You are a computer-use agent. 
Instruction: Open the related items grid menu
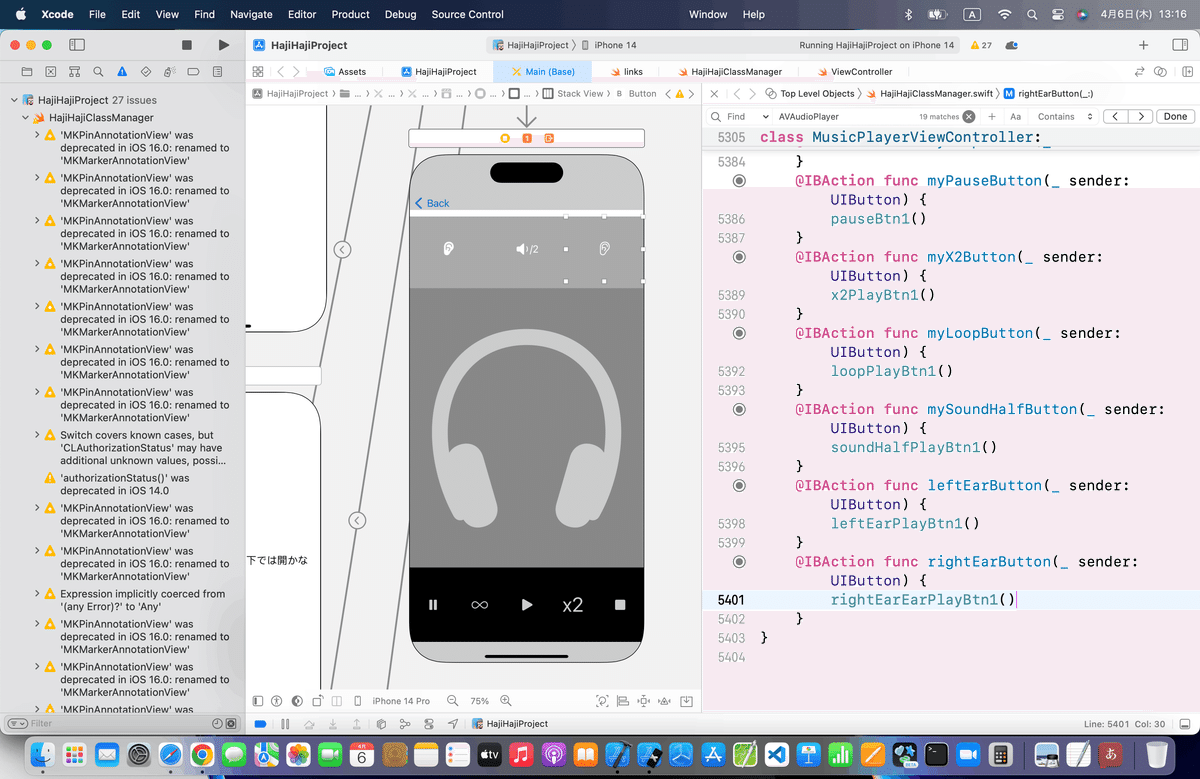[257, 72]
